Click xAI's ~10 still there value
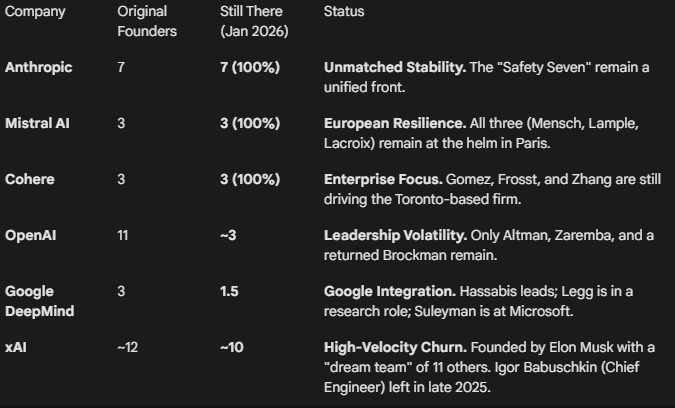The width and height of the screenshot is (675, 408). point(231,347)
